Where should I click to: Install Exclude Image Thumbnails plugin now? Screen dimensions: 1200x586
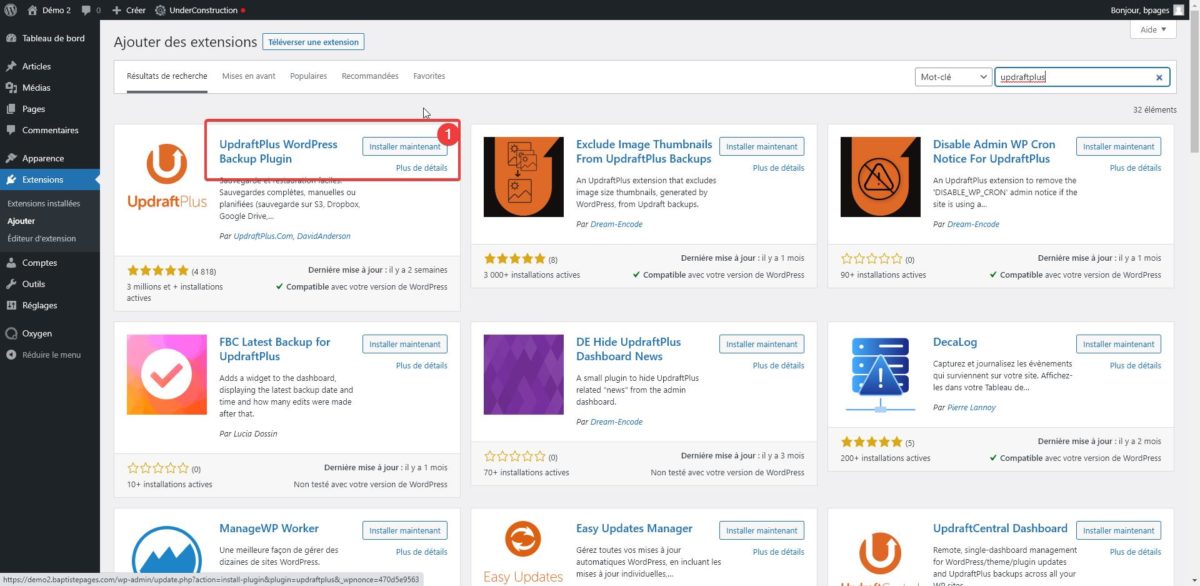(762, 147)
